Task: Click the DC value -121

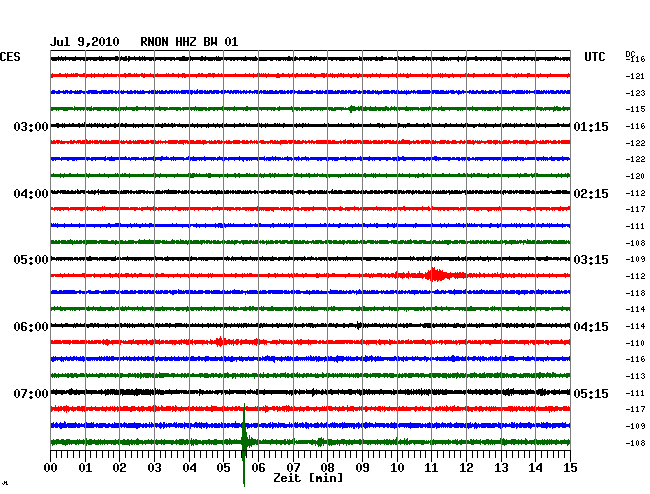Action: pos(635,76)
